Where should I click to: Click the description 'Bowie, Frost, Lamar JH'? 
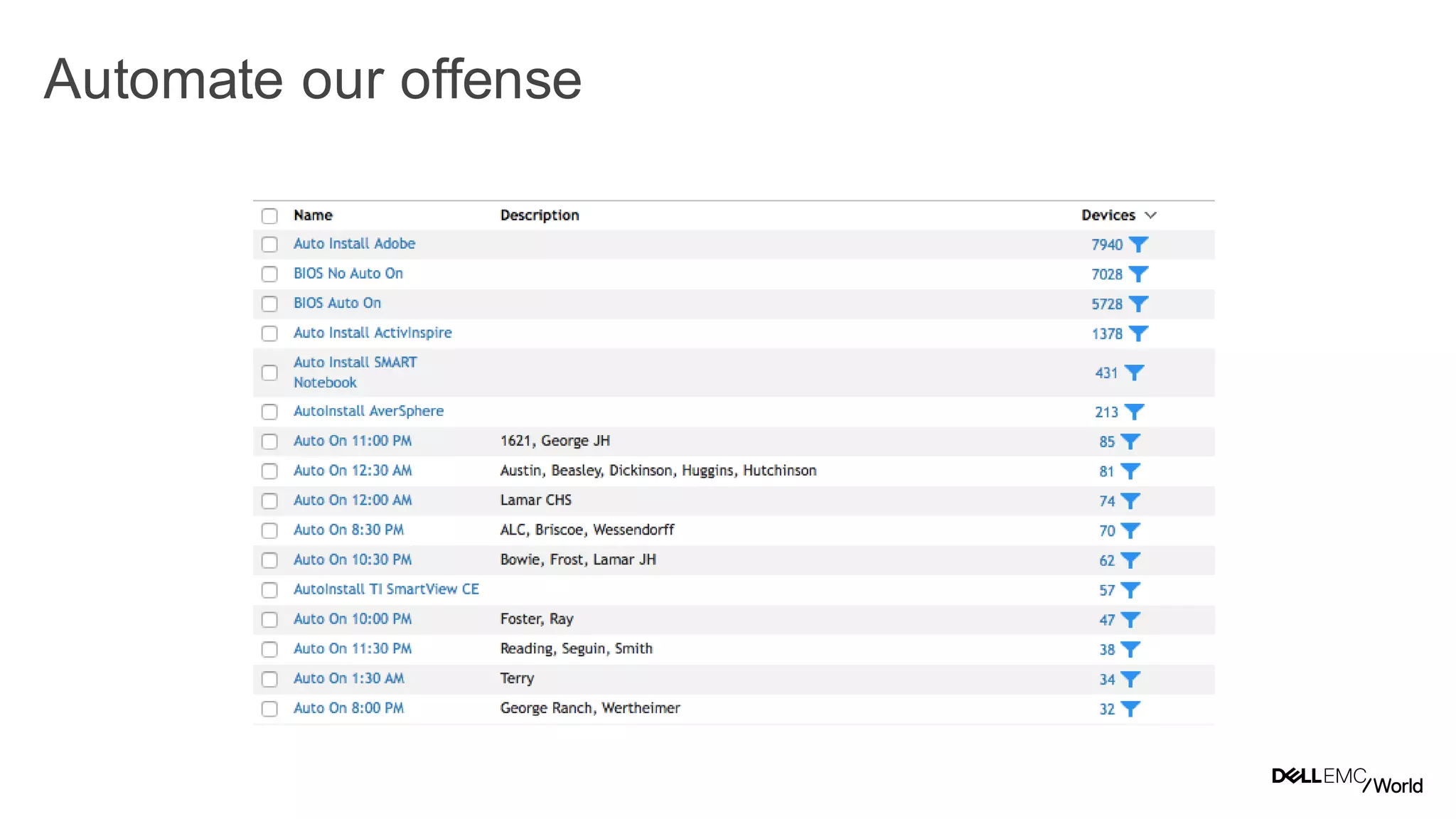point(578,560)
